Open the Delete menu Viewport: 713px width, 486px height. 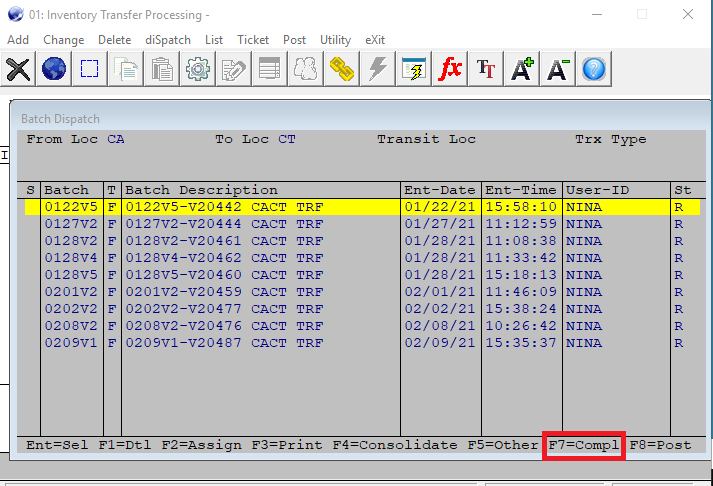tap(115, 40)
